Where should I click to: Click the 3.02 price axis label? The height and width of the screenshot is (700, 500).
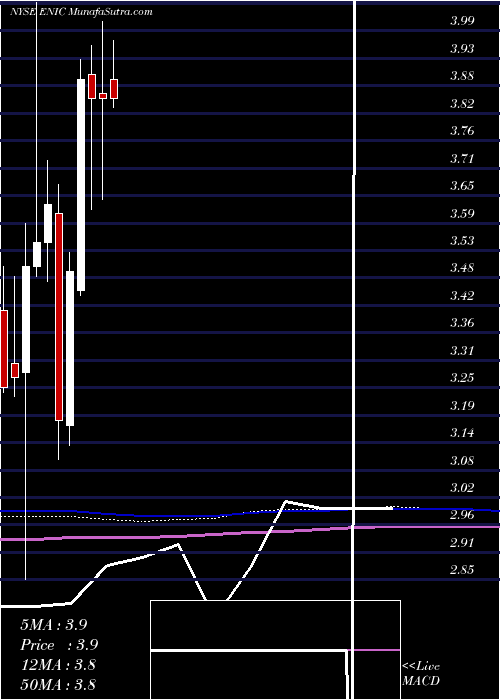click(x=462, y=488)
